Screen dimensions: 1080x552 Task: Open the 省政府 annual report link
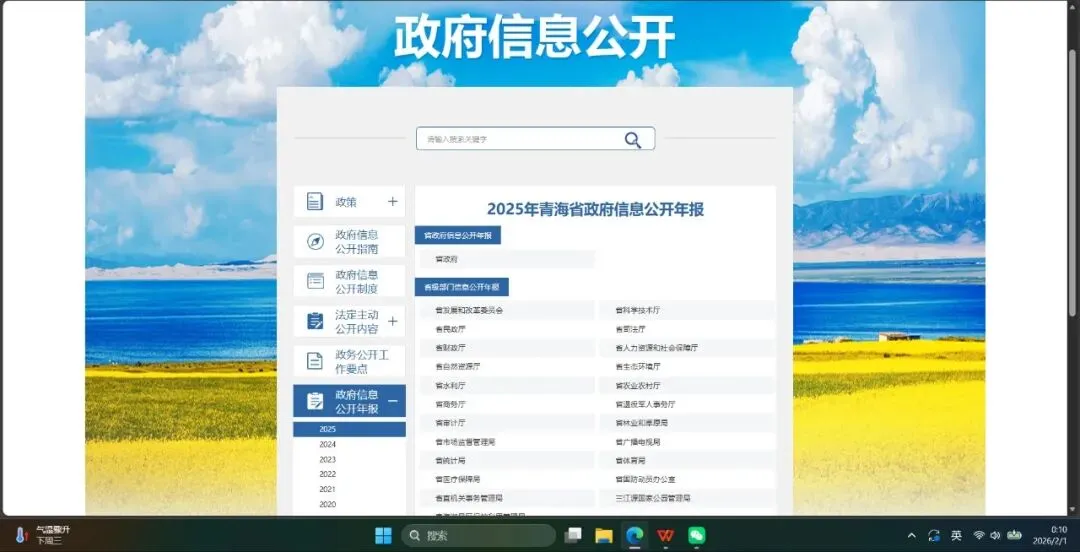click(446, 259)
